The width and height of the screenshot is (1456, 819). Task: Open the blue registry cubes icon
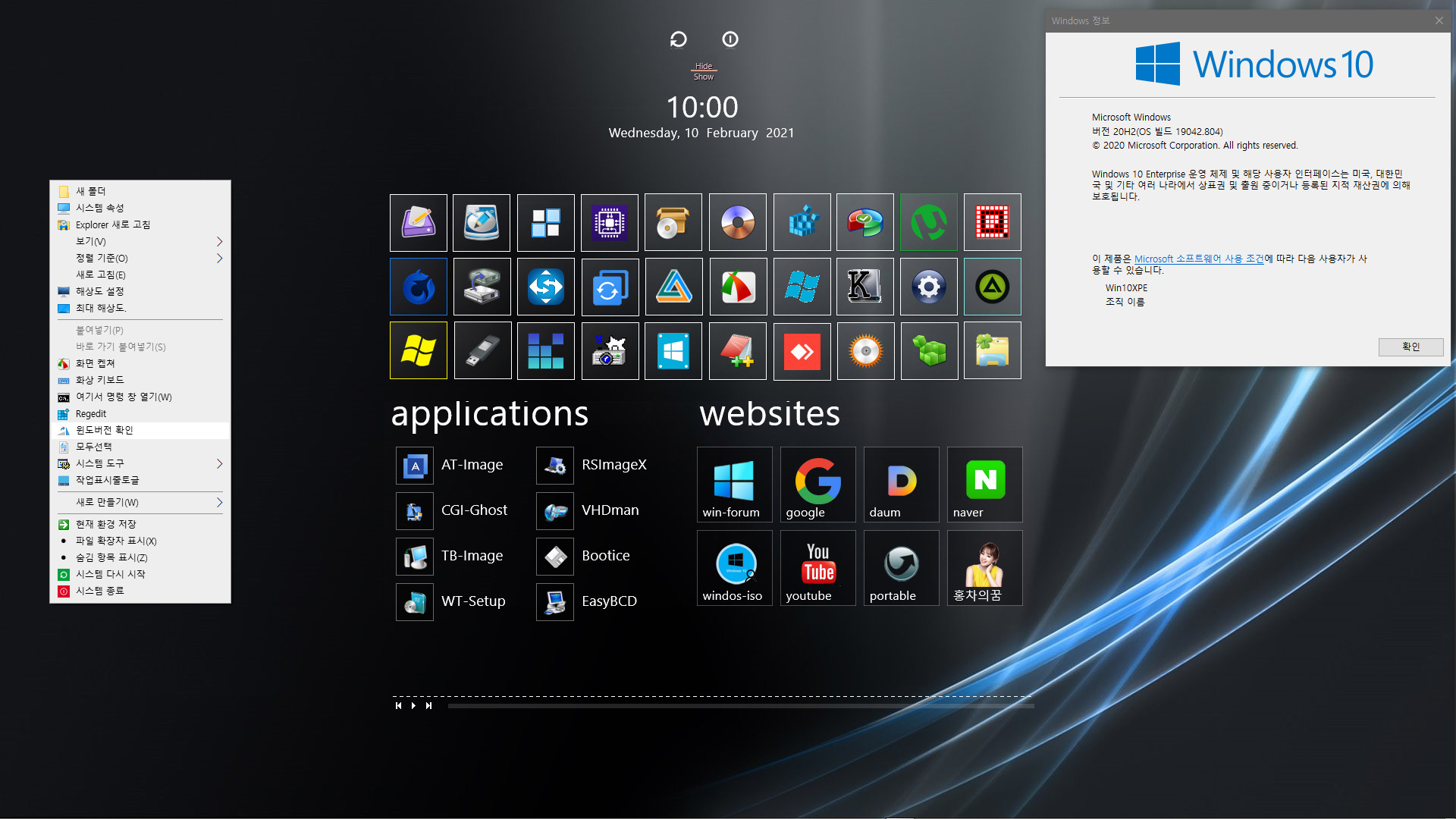(802, 222)
